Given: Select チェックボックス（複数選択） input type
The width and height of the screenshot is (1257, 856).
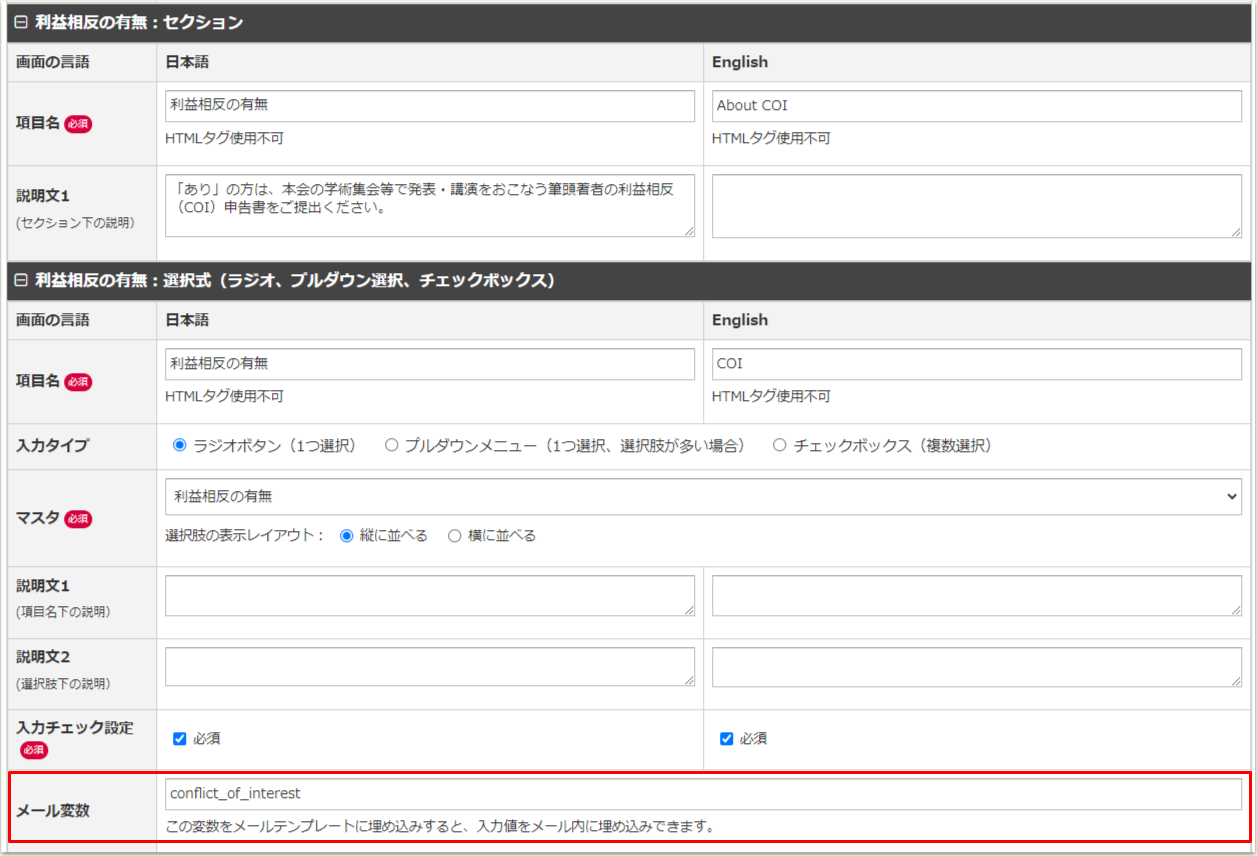Looking at the screenshot, I should (x=780, y=446).
